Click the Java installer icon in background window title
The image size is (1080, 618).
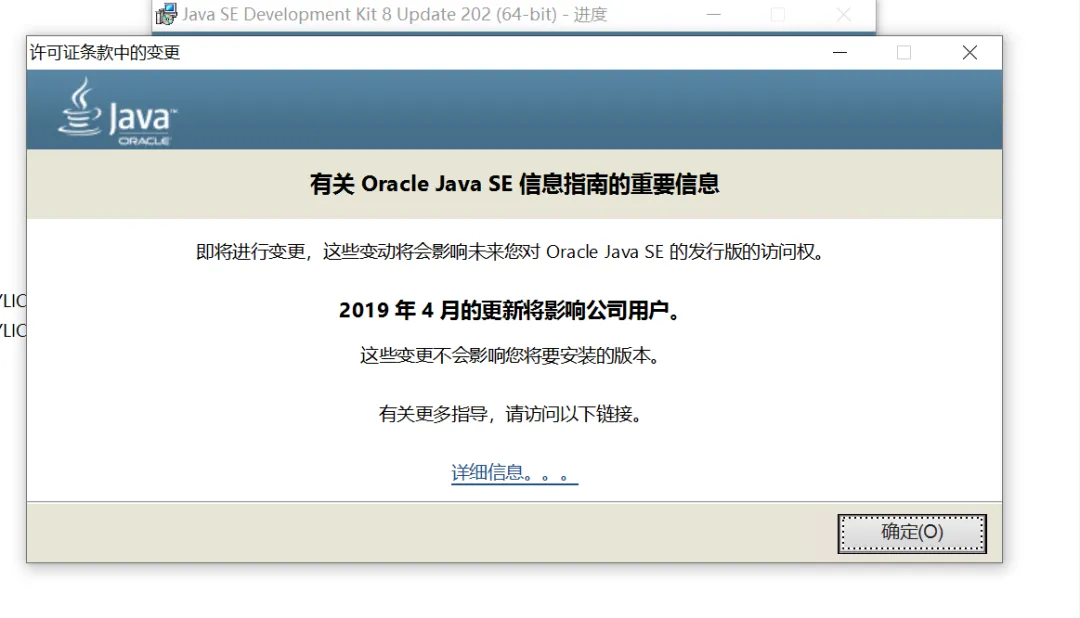(166, 14)
